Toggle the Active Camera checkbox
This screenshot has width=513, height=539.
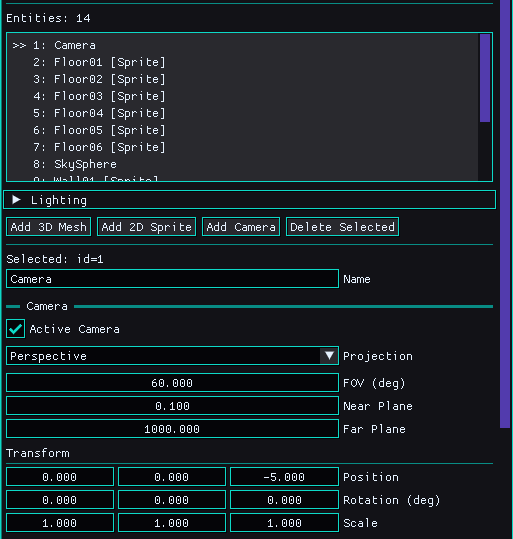15,329
